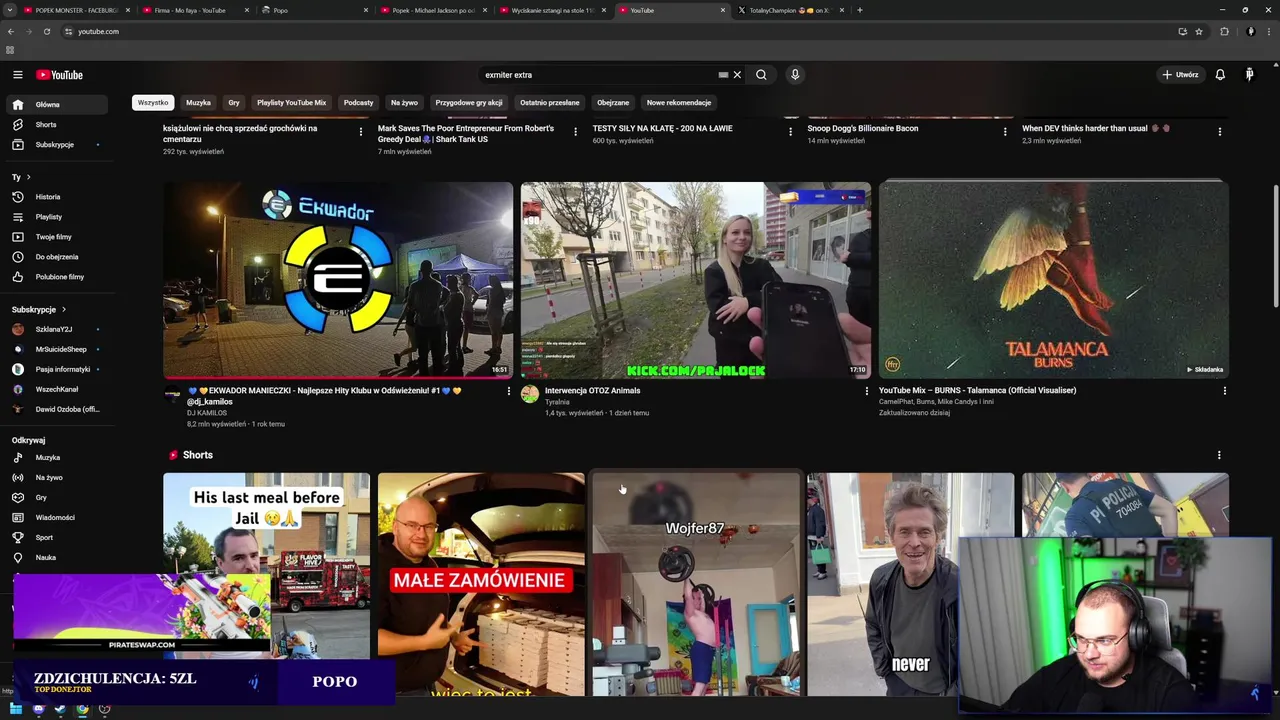Expand the Subskrypcje section header chevron

[x=64, y=310]
